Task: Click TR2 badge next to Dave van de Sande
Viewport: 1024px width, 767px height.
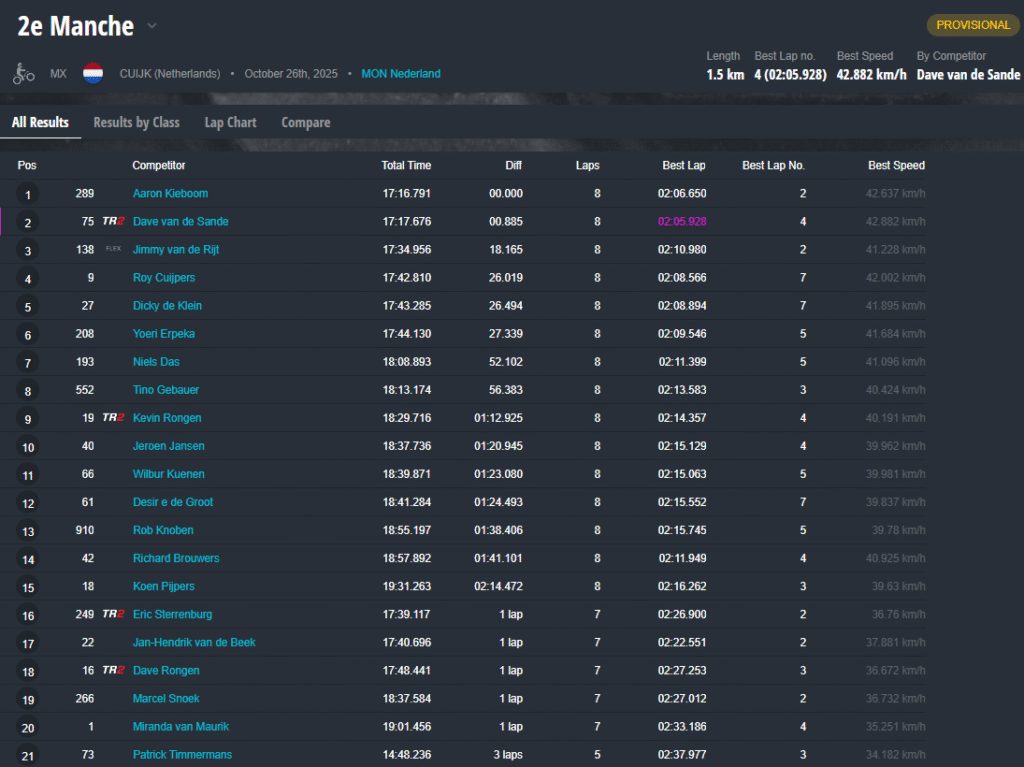Action: pyautogui.click(x=113, y=222)
